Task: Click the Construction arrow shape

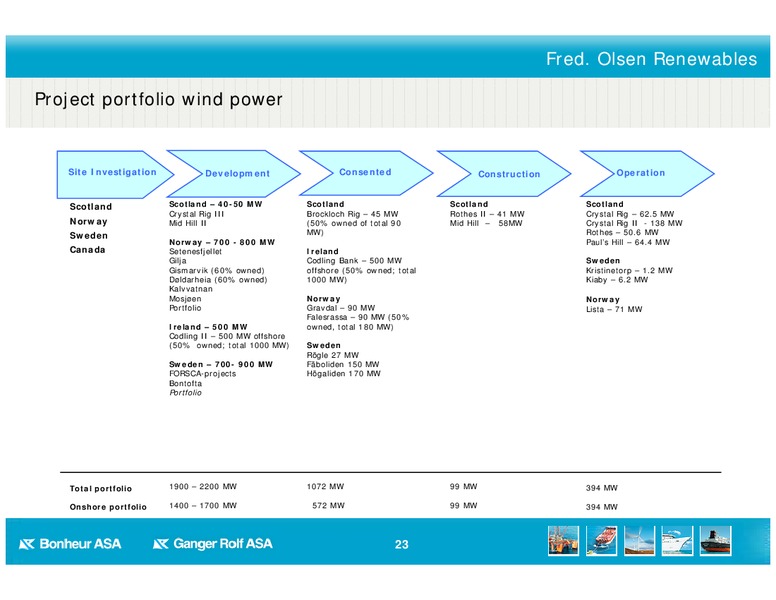Action: click(x=504, y=173)
